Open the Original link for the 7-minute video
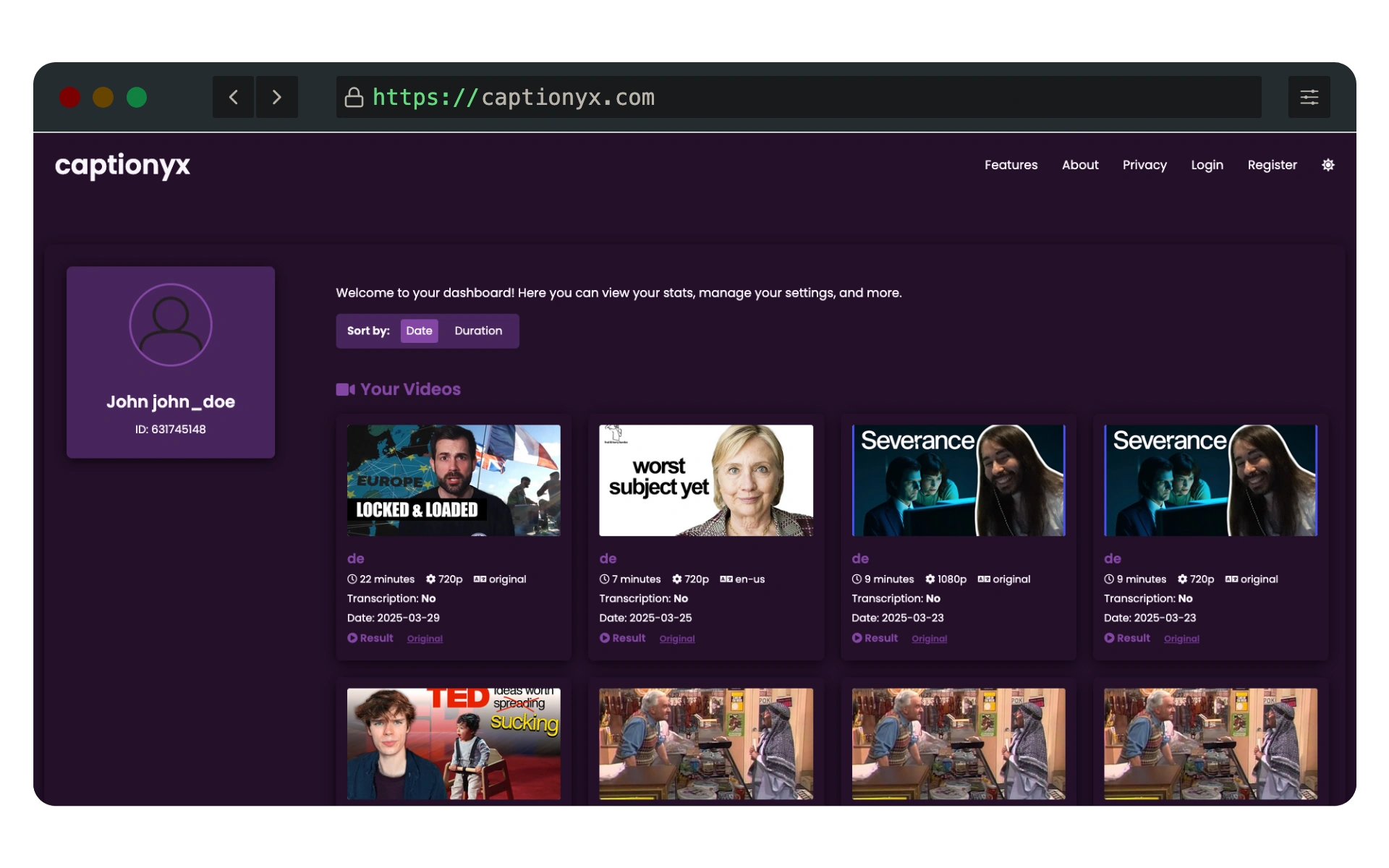This screenshot has height=868, width=1389. [677, 639]
